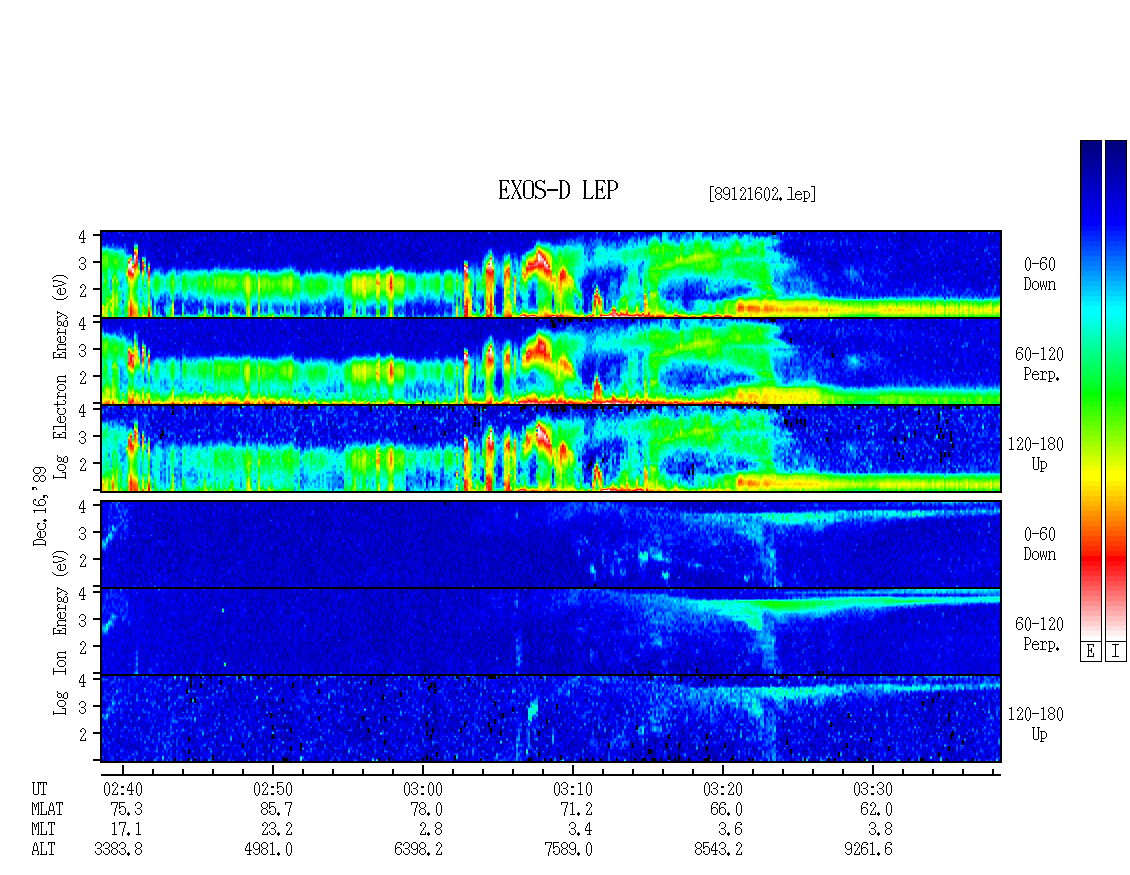Open the electron 60-120 Perp. spectrogram panel

(x=551, y=361)
